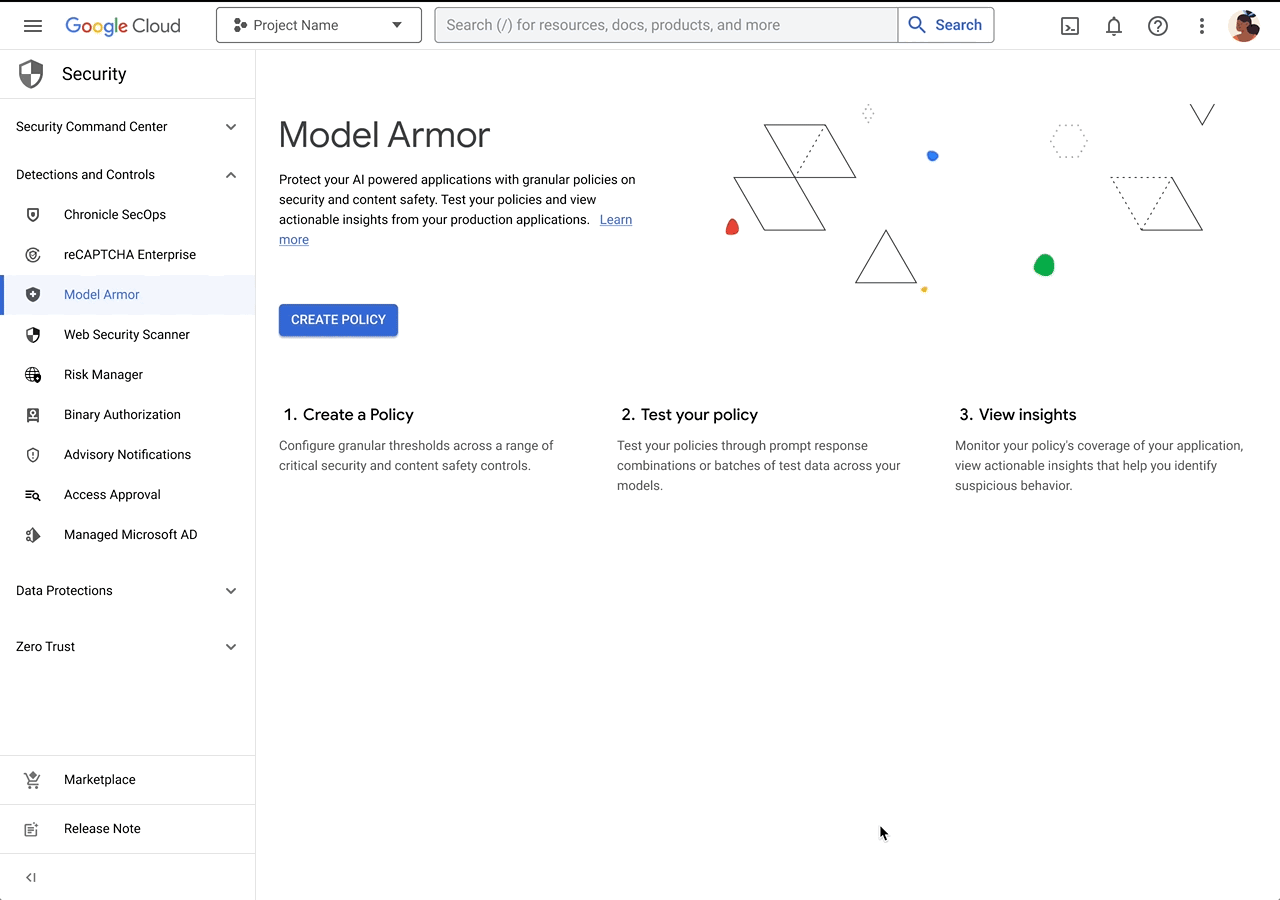Viewport: 1280px width, 900px height.
Task: Click the Access Approval icon
Action: tap(33, 495)
